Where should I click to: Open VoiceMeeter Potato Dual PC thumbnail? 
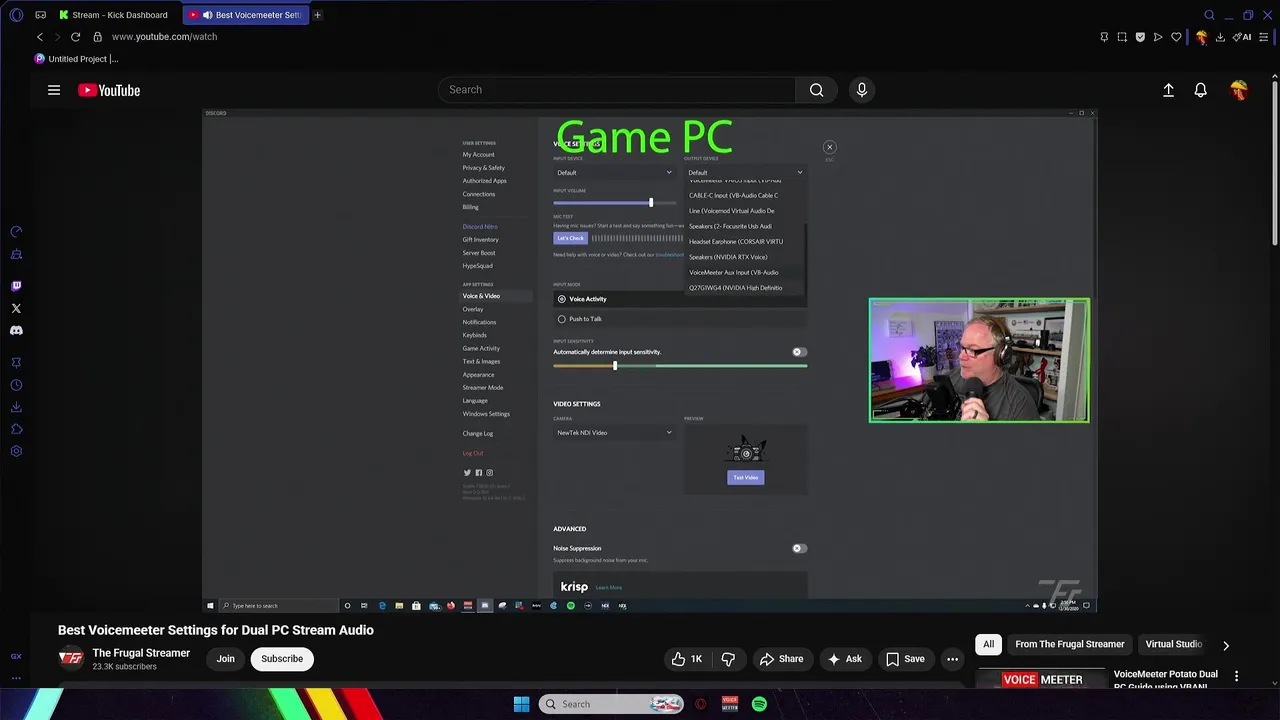point(1040,679)
